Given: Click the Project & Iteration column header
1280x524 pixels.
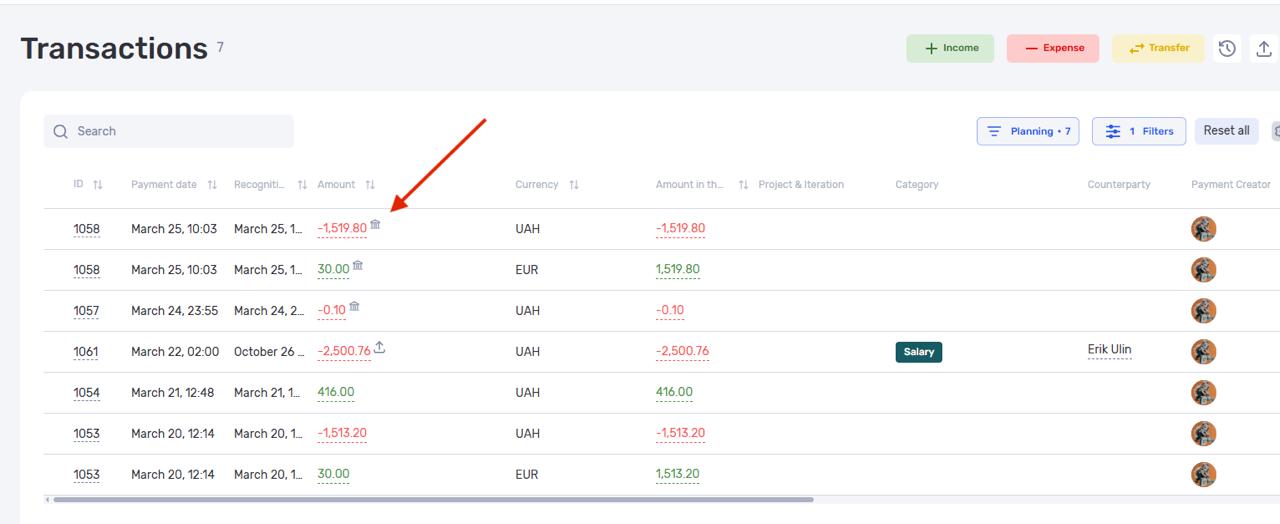Looking at the screenshot, I should click(801, 185).
